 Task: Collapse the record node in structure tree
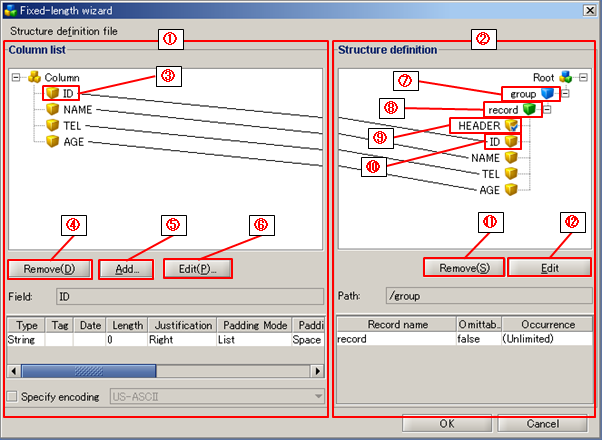point(547,109)
